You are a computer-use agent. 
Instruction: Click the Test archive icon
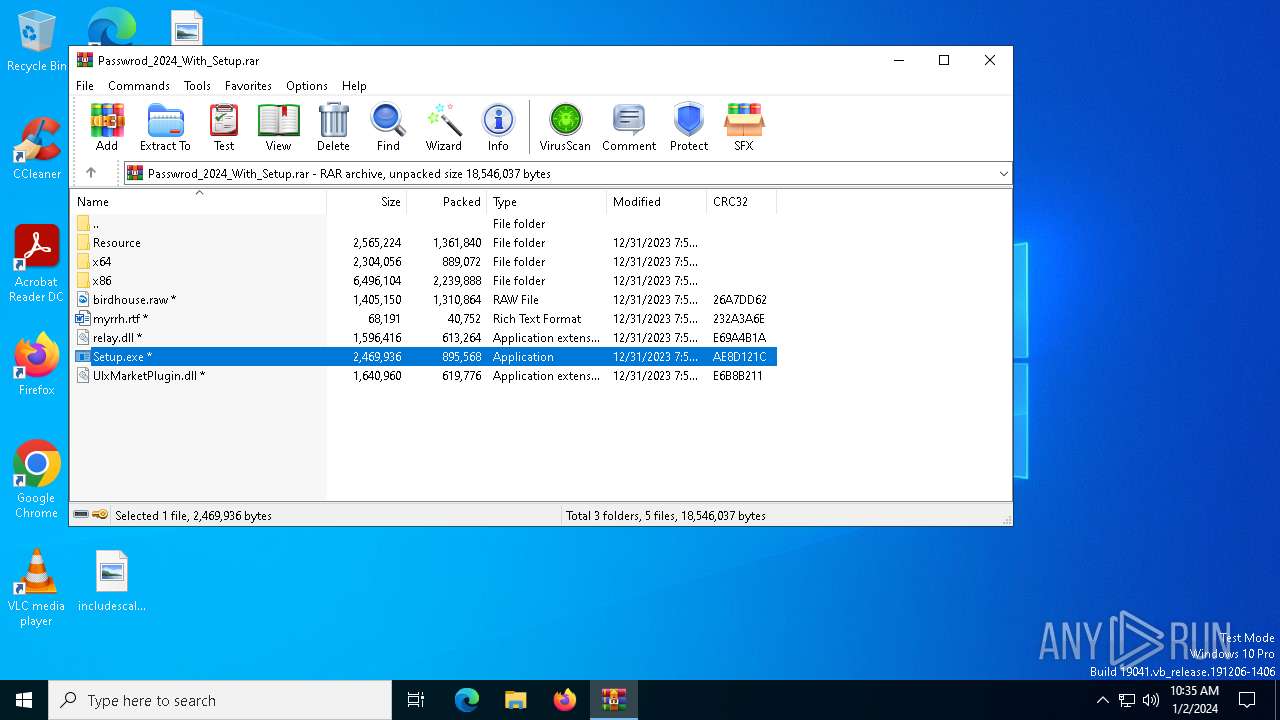(x=224, y=127)
